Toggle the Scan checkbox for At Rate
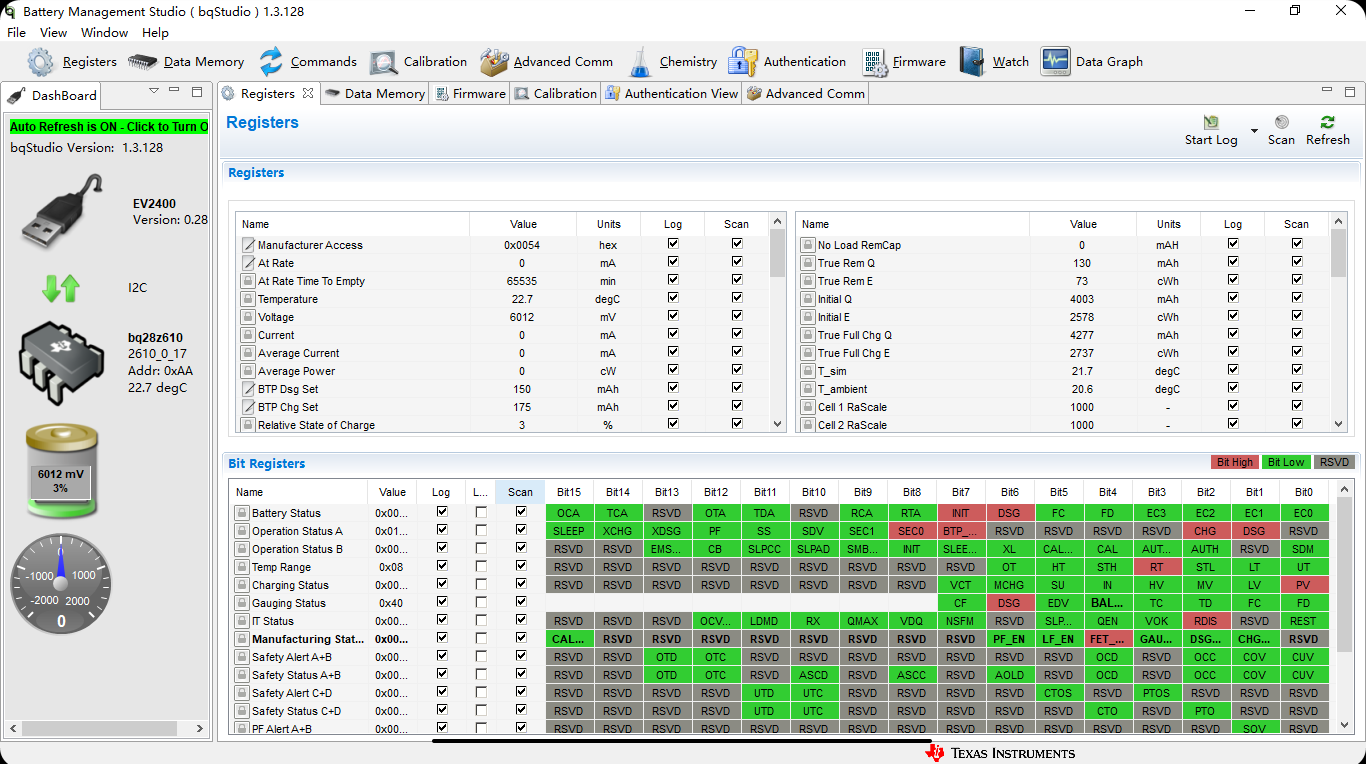The height and width of the screenshot is (764, 1366). click(737, 261)
